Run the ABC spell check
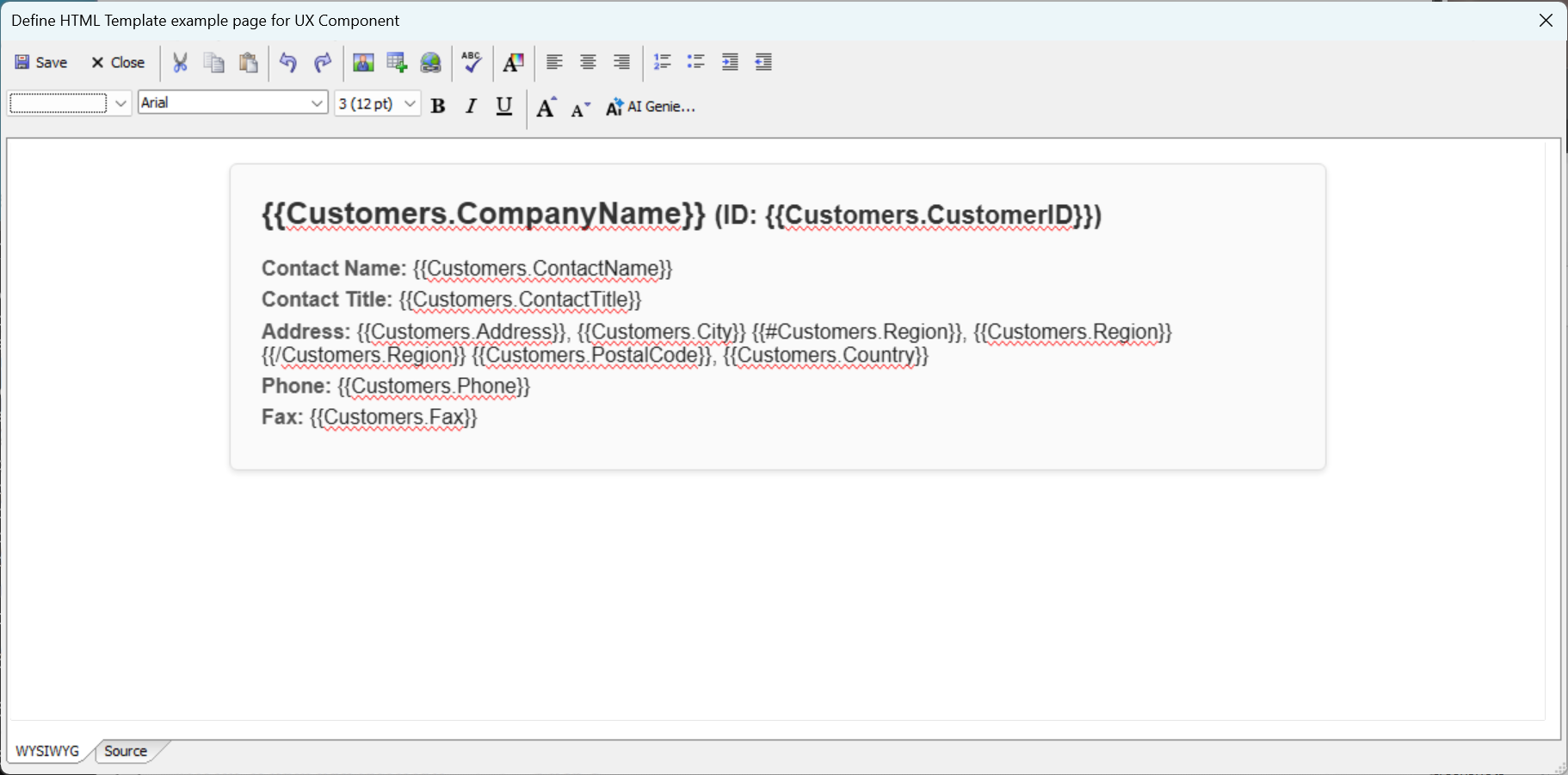This screenshot has height=775, width=1568. click(x=472, y=62)
